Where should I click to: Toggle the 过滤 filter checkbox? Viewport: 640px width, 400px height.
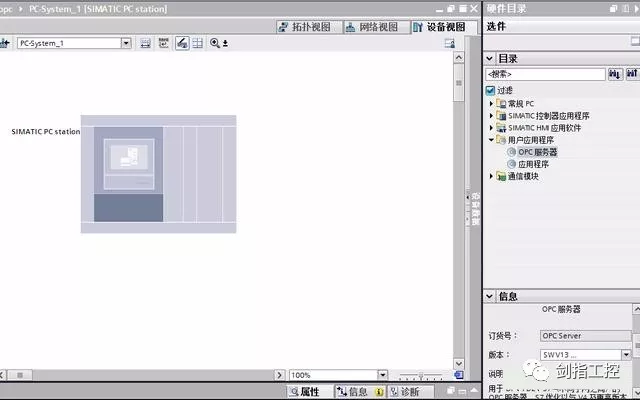[x=490, y=90]
